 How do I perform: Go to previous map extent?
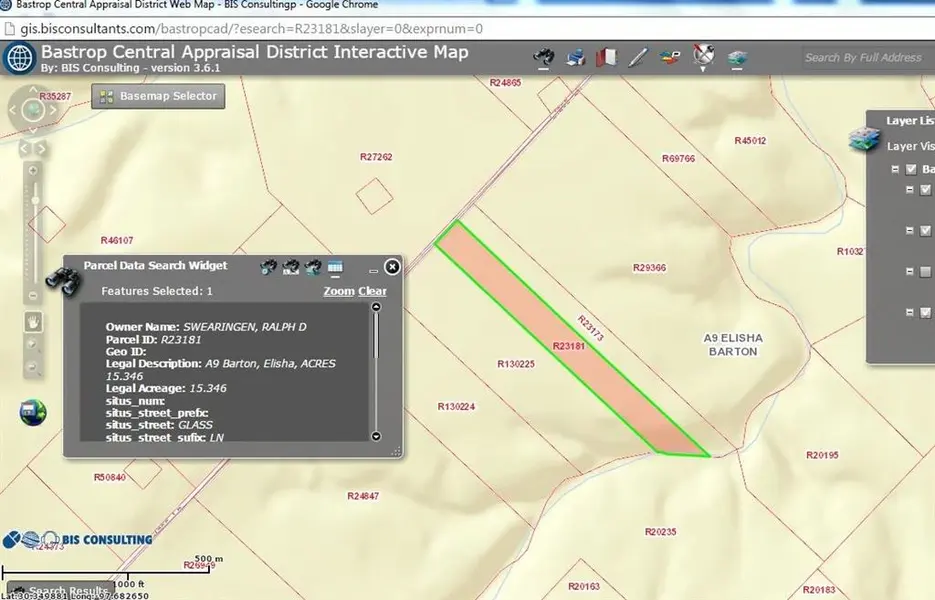(x=25, y=149)
